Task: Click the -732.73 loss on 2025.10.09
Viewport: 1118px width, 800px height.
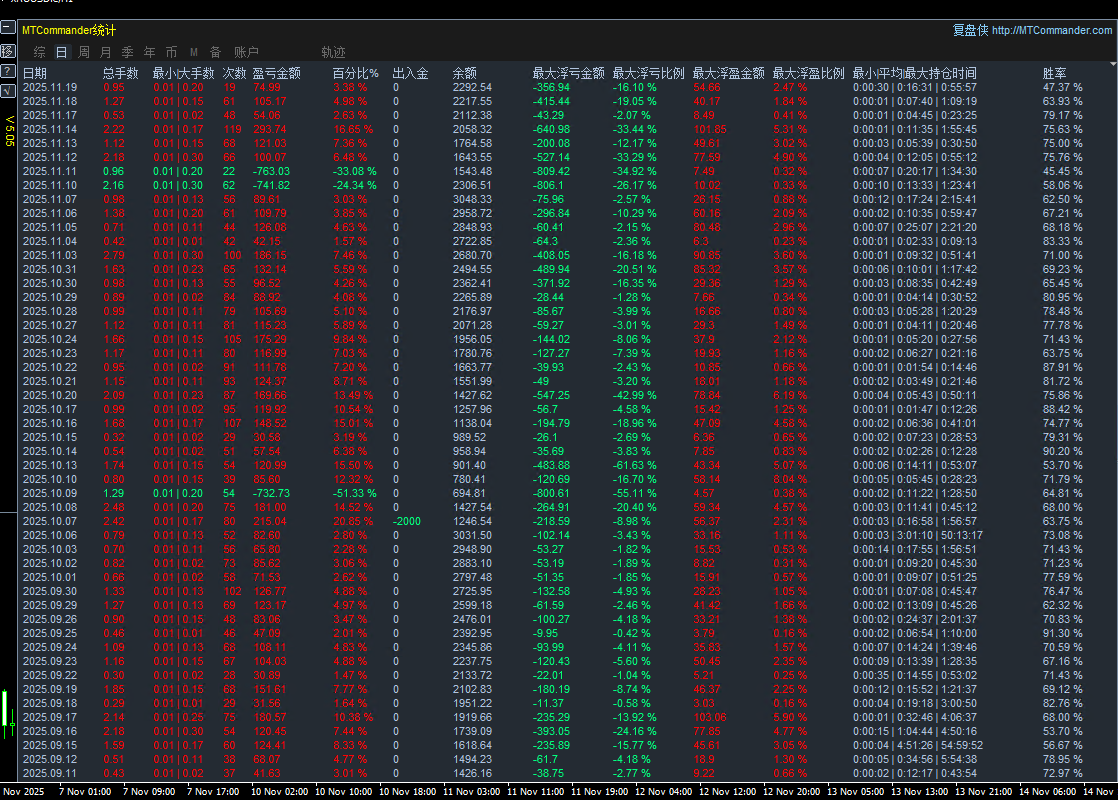Action: 271,493
